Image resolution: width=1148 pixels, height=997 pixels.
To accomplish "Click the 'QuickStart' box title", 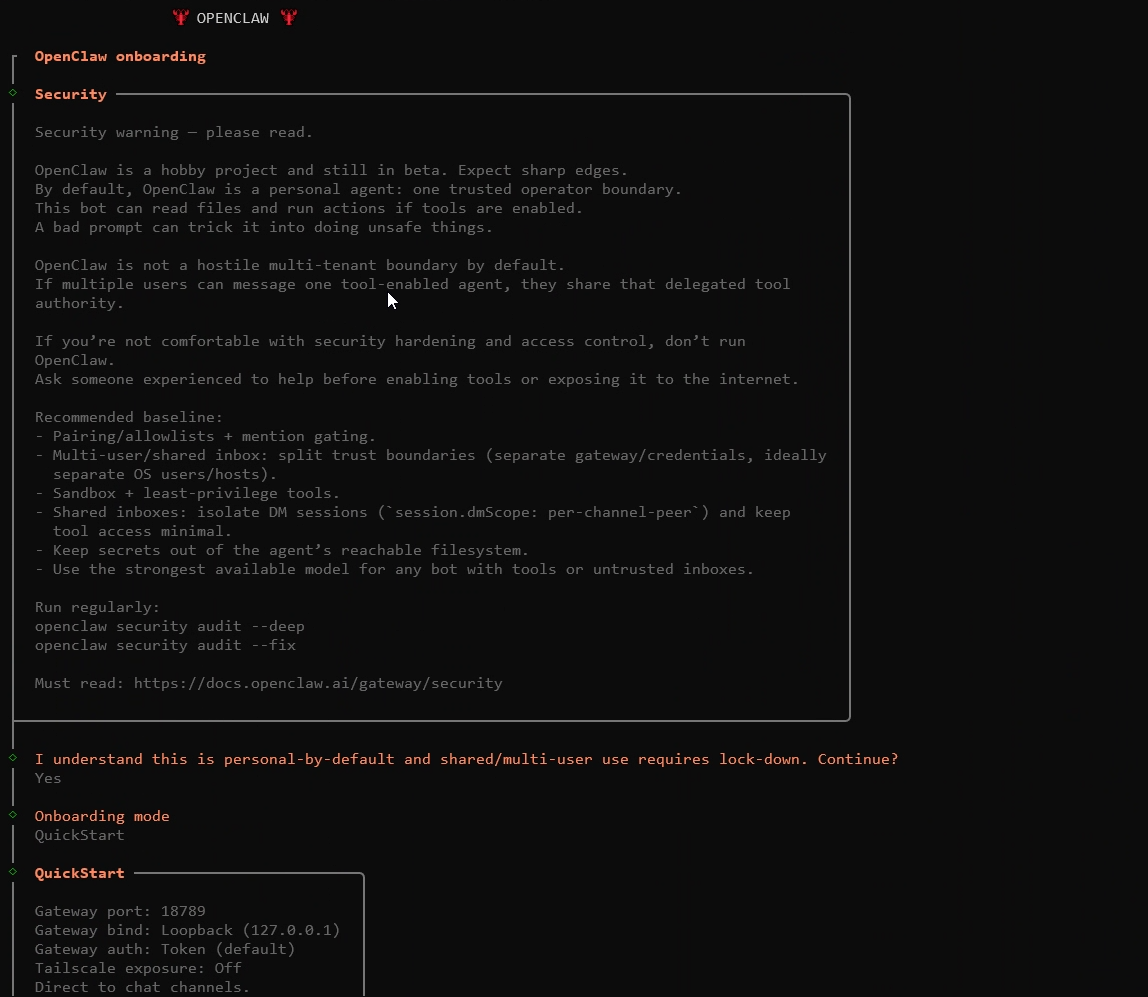I will click(x=79, y=873).
